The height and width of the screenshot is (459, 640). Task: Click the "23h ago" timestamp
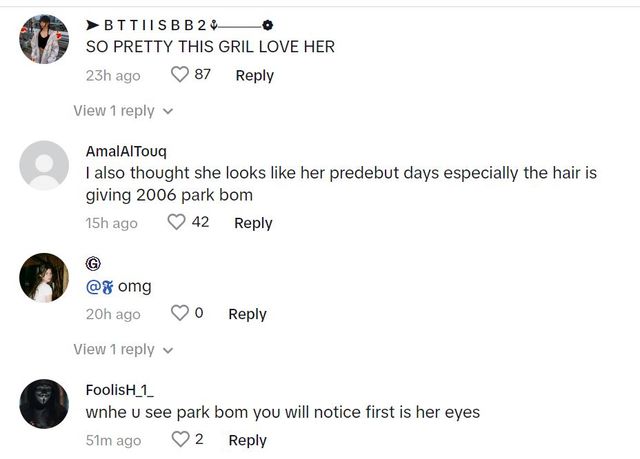click(113, 76)
